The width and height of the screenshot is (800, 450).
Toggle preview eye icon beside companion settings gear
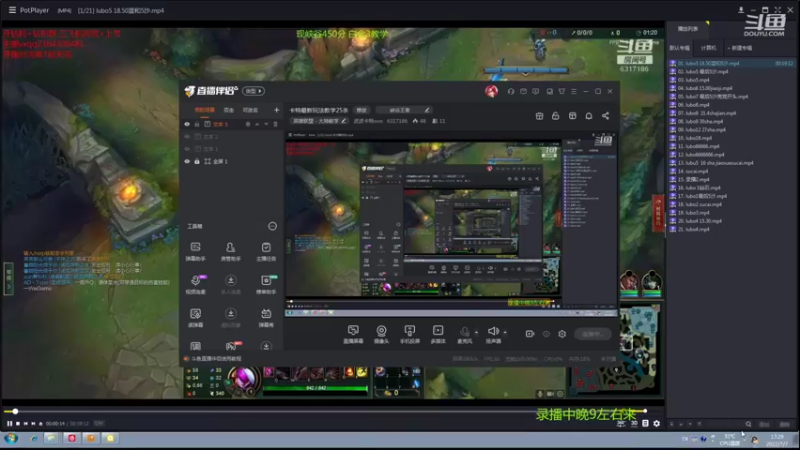tap(546, 334)
